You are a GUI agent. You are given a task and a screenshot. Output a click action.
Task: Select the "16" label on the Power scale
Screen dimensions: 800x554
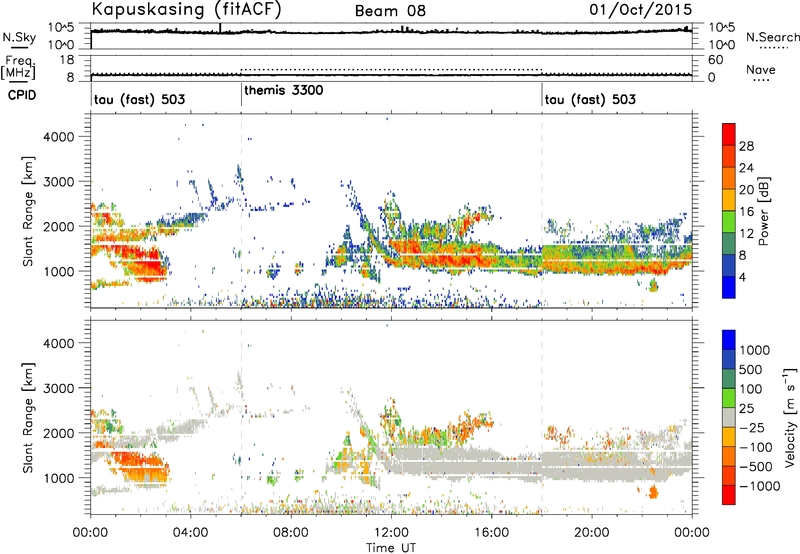pyautogui.click(x=746, y=212)
